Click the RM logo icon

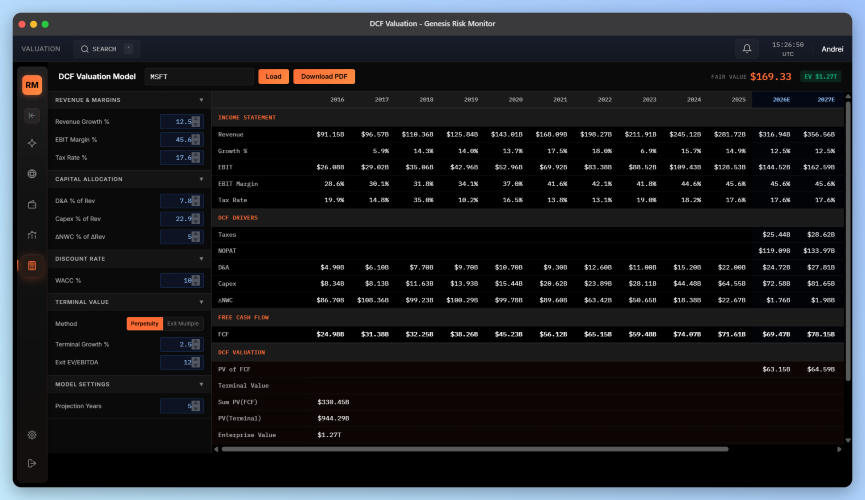[32, 85]
